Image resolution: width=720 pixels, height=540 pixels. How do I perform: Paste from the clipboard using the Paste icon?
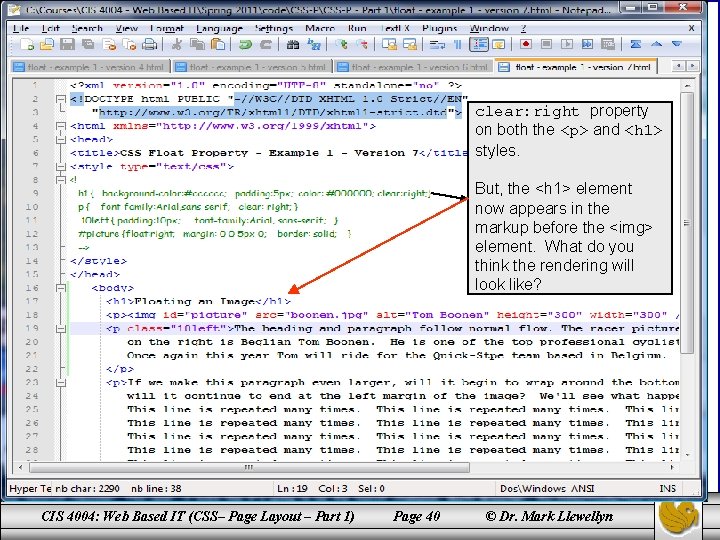coord(218,44)
